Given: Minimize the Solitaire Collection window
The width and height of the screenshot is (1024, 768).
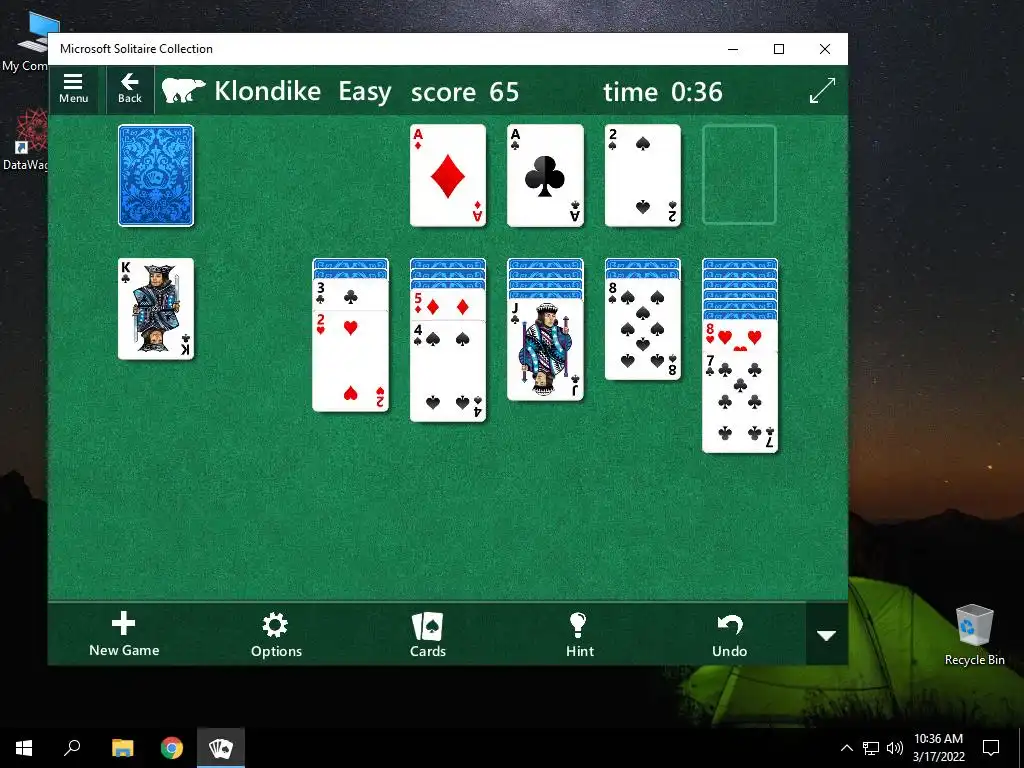Looking at the screenshot, I should point(733,49).
